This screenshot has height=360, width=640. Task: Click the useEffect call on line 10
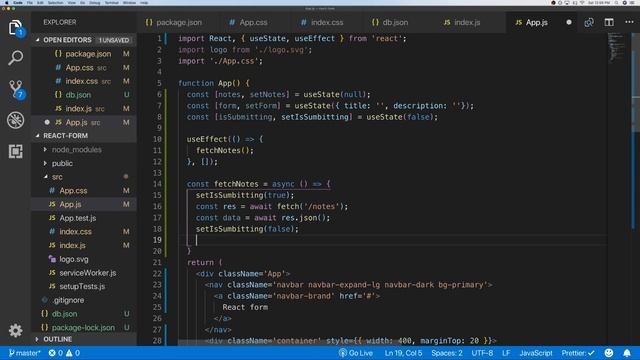(225, 139)
